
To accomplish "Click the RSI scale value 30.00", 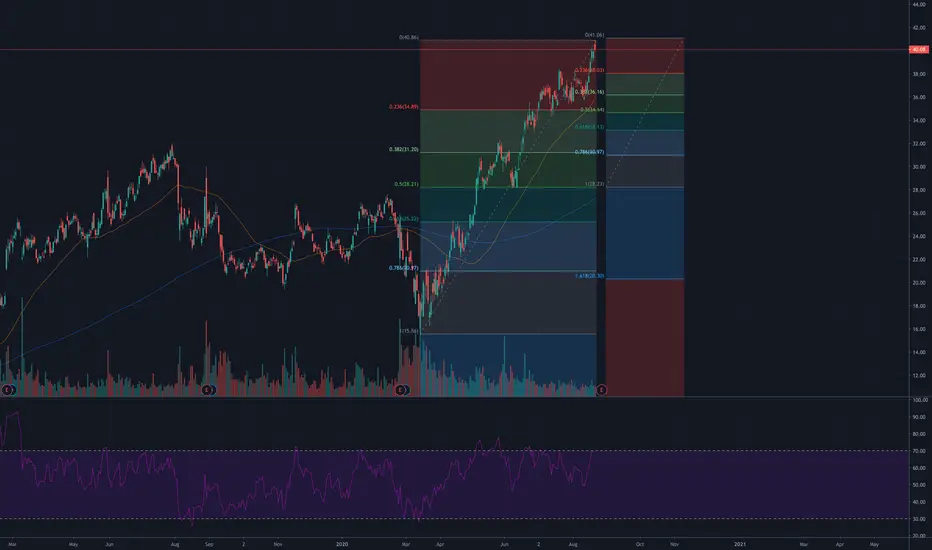I will tap(919, 519).
